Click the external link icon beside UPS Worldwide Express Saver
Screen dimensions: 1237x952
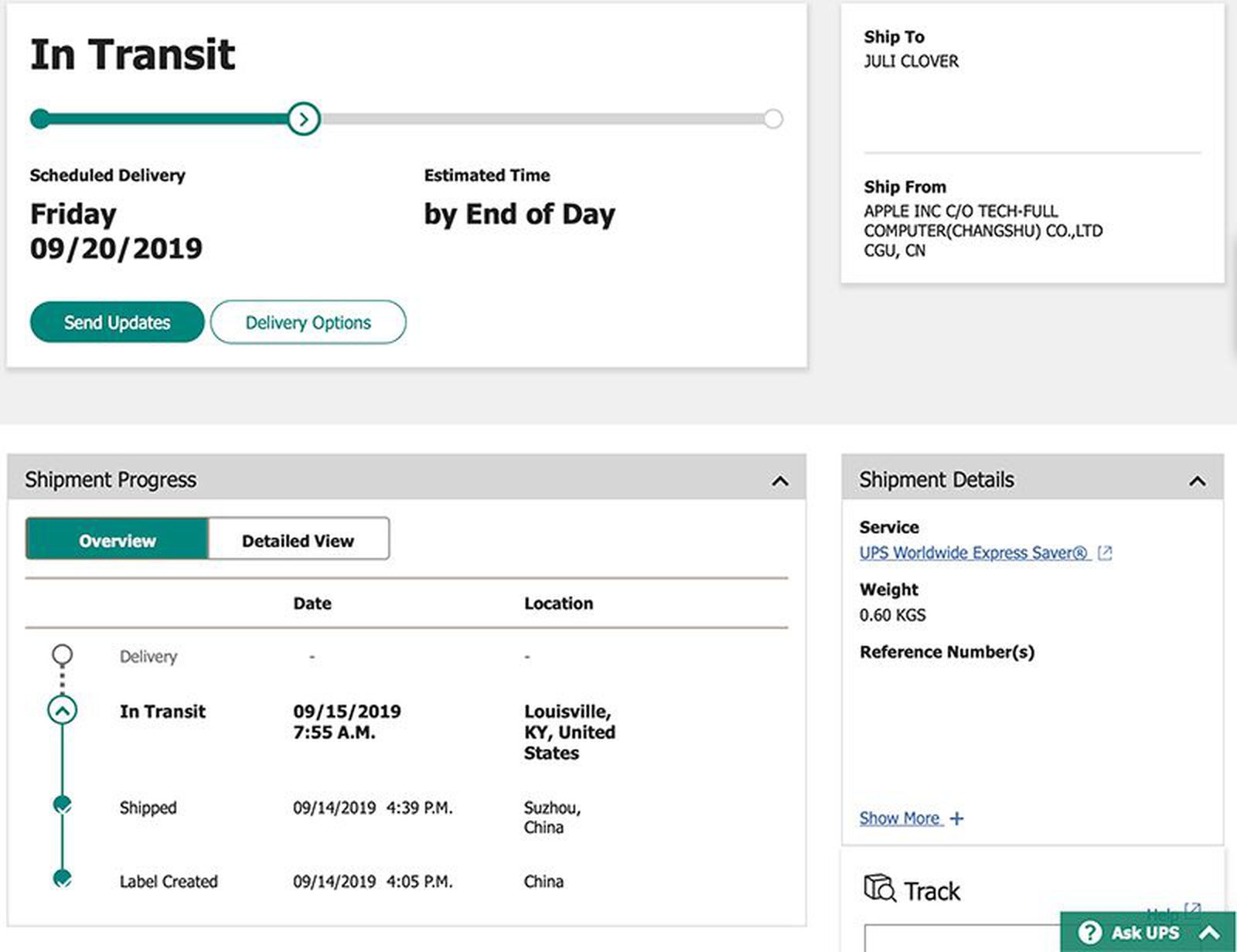1106,552
